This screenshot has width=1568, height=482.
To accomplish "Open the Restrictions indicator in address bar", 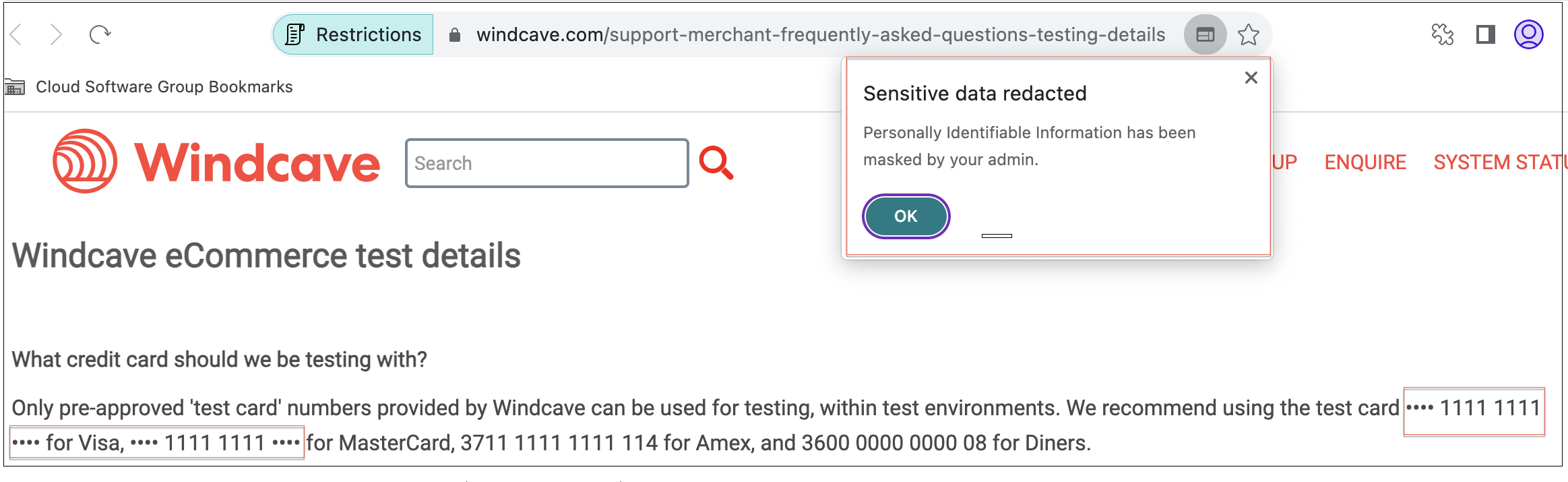I will click(x=354, y=34).
